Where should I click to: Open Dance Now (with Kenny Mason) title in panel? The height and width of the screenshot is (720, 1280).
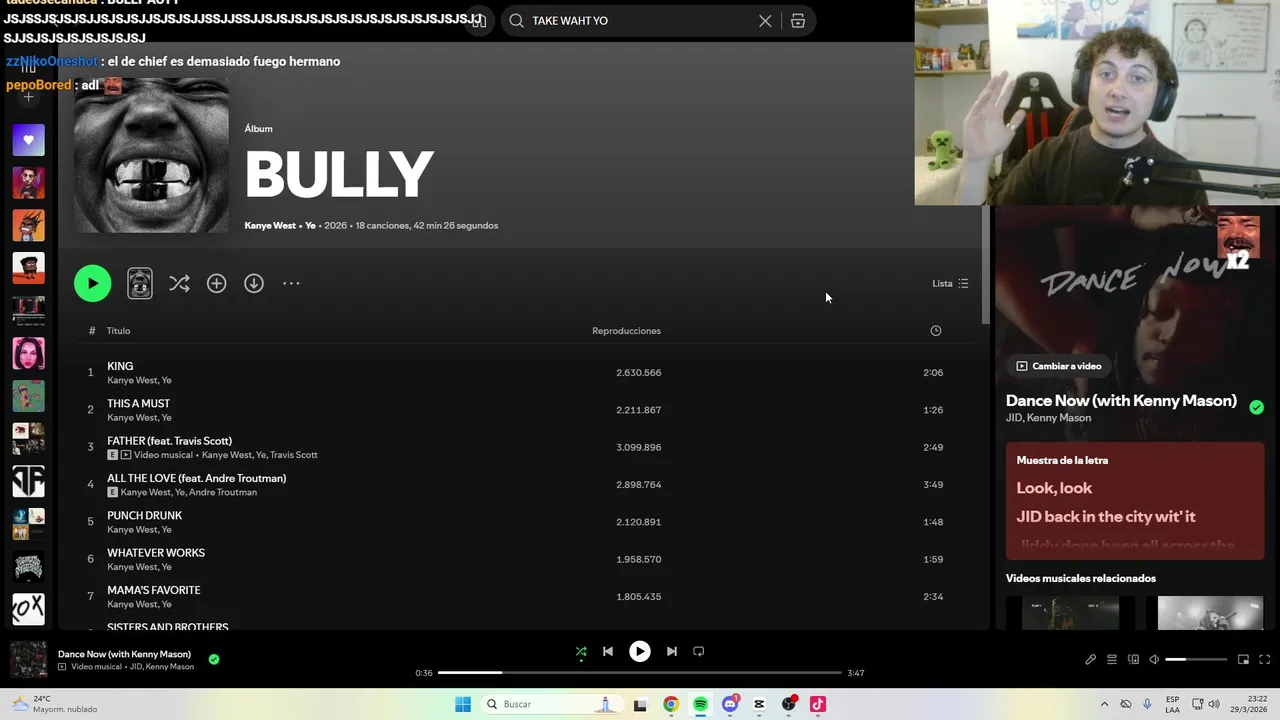[1121, 401]
